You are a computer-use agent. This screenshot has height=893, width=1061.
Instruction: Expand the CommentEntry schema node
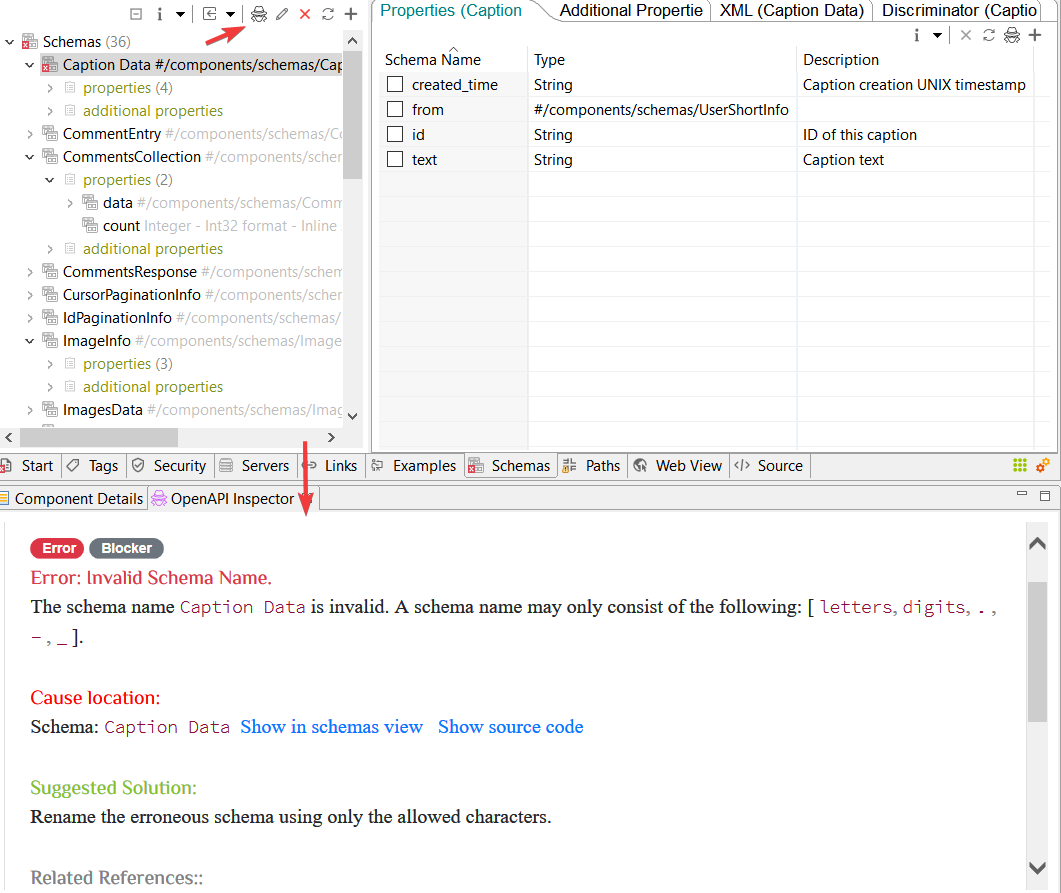[30, 134]
